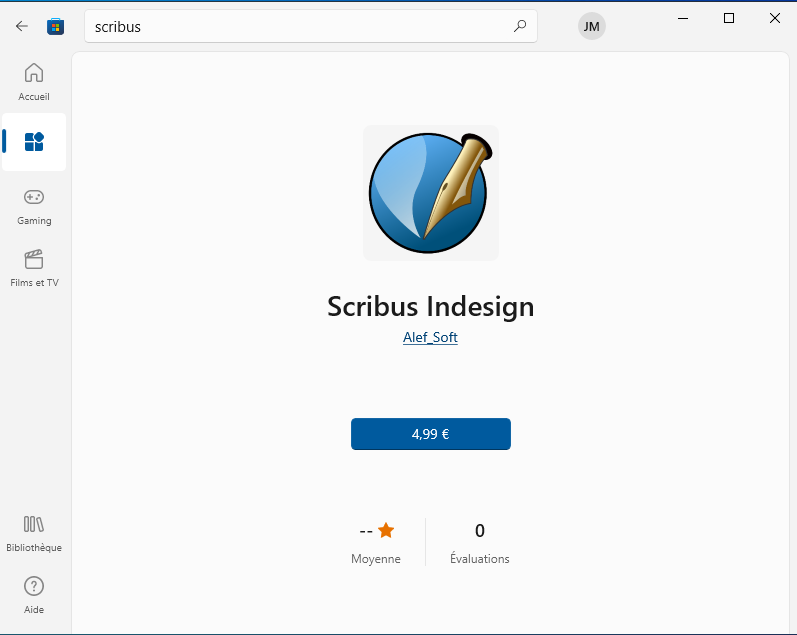Select the Apps icon in sidebar
Image resolution: width=797 pixels, height=635 pixels.
point(34,142)
